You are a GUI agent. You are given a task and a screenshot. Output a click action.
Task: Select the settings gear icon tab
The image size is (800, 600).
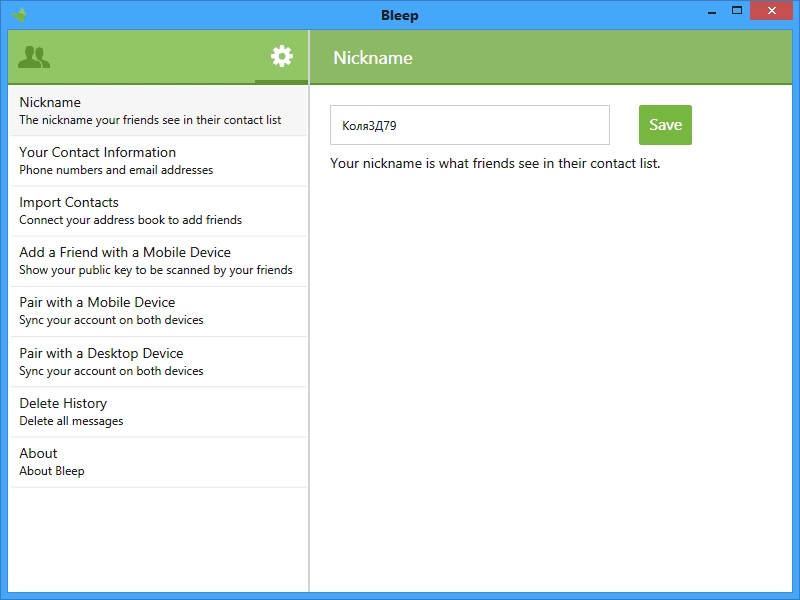tap(282, 56)
